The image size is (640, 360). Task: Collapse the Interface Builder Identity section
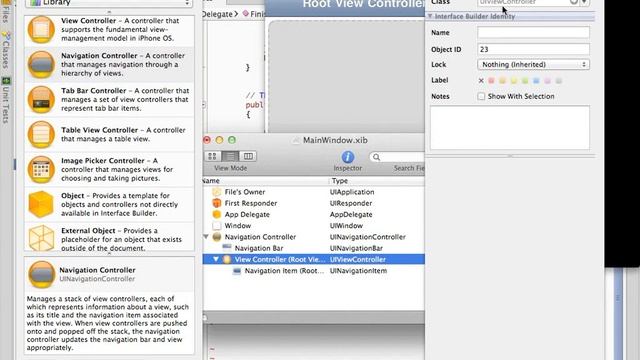(x=430, y=16)
